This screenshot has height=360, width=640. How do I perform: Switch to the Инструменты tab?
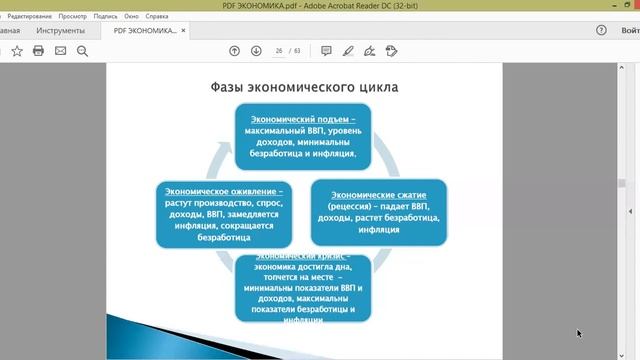(60, 31)
